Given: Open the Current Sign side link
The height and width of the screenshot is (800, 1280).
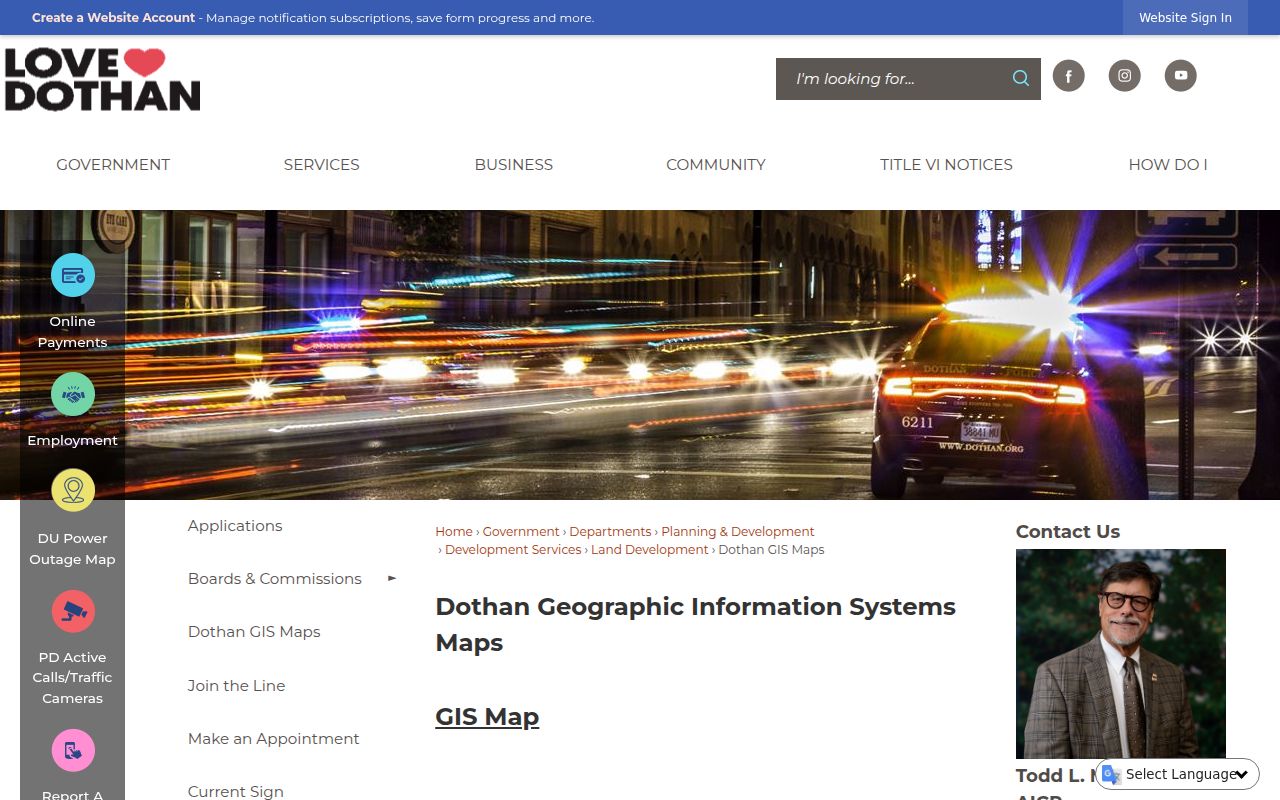Looking at the screenshot, I should (236, 791).
